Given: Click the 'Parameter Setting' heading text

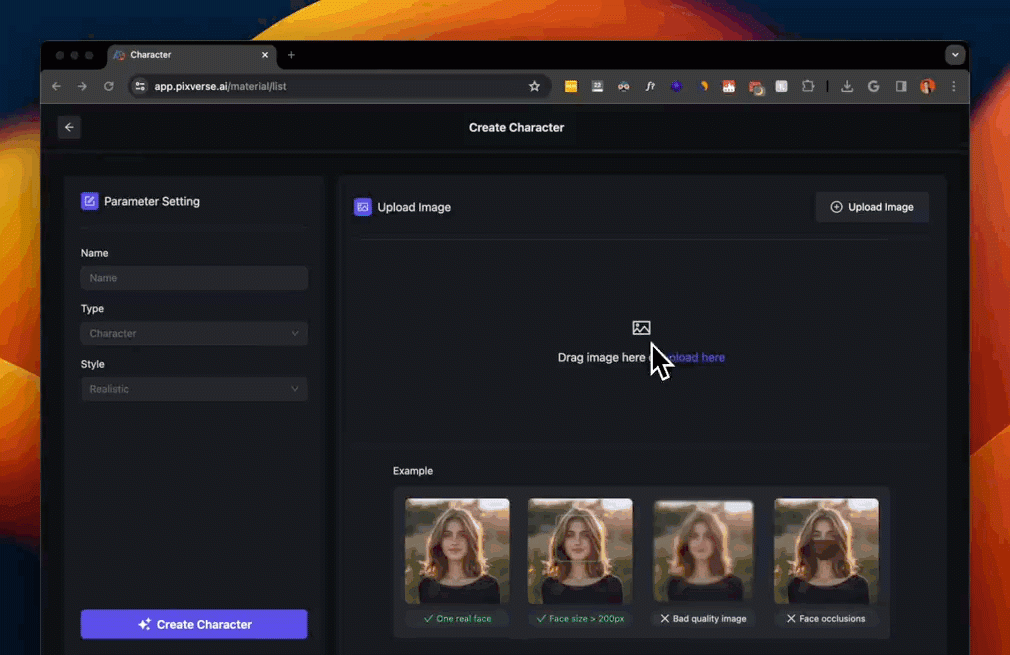Looking at the screenshot, I should click(152, 202).
